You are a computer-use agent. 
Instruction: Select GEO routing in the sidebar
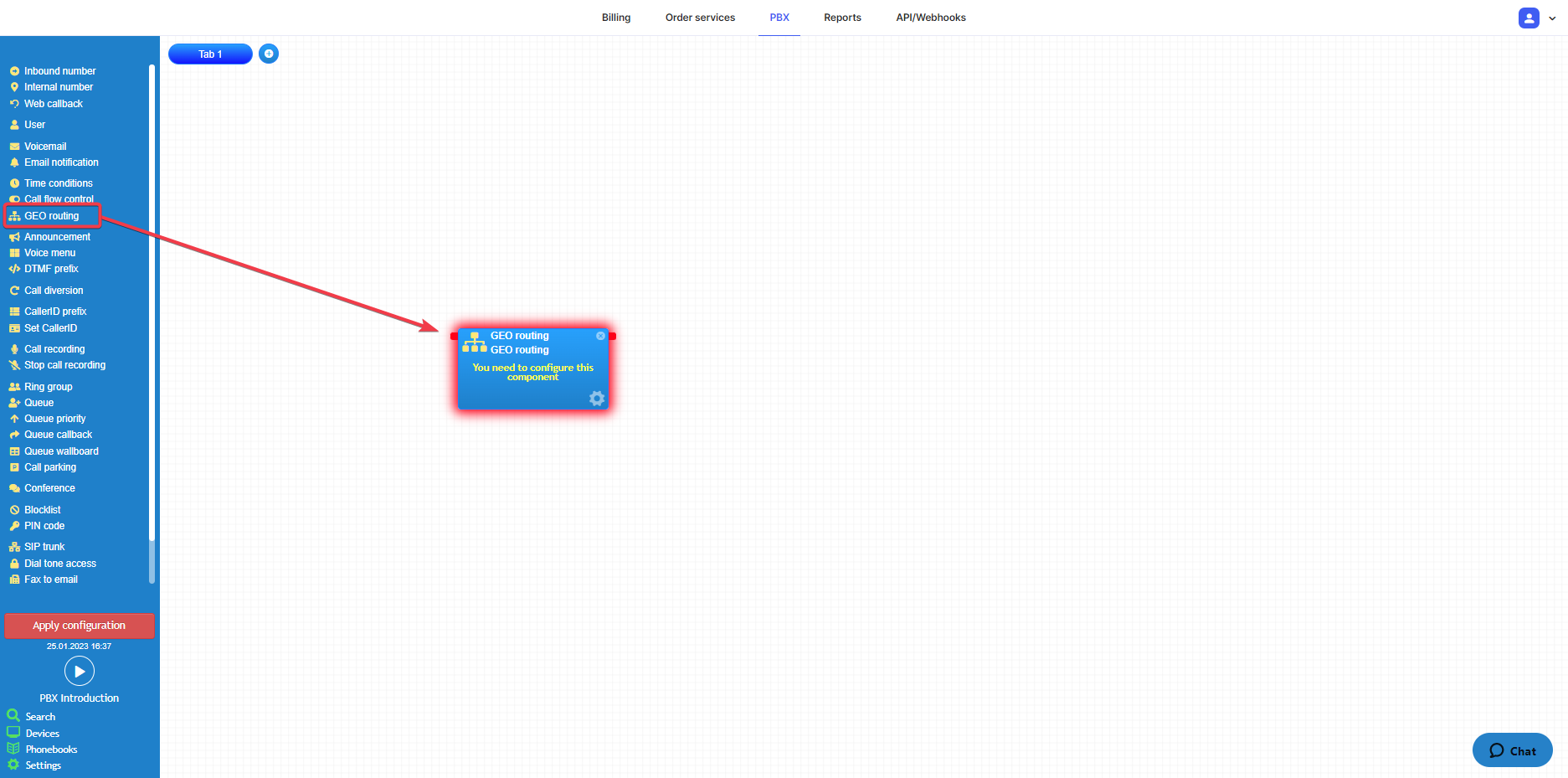53,216
